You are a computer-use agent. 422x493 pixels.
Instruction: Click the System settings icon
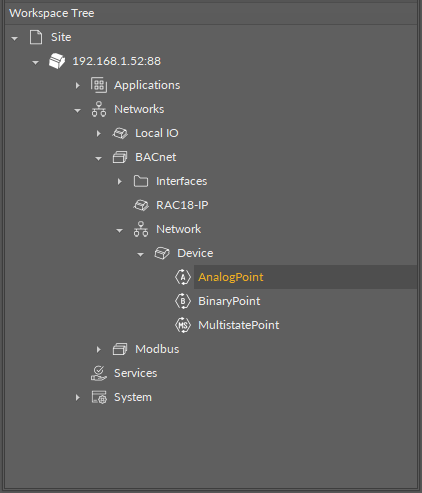(99, 397)
